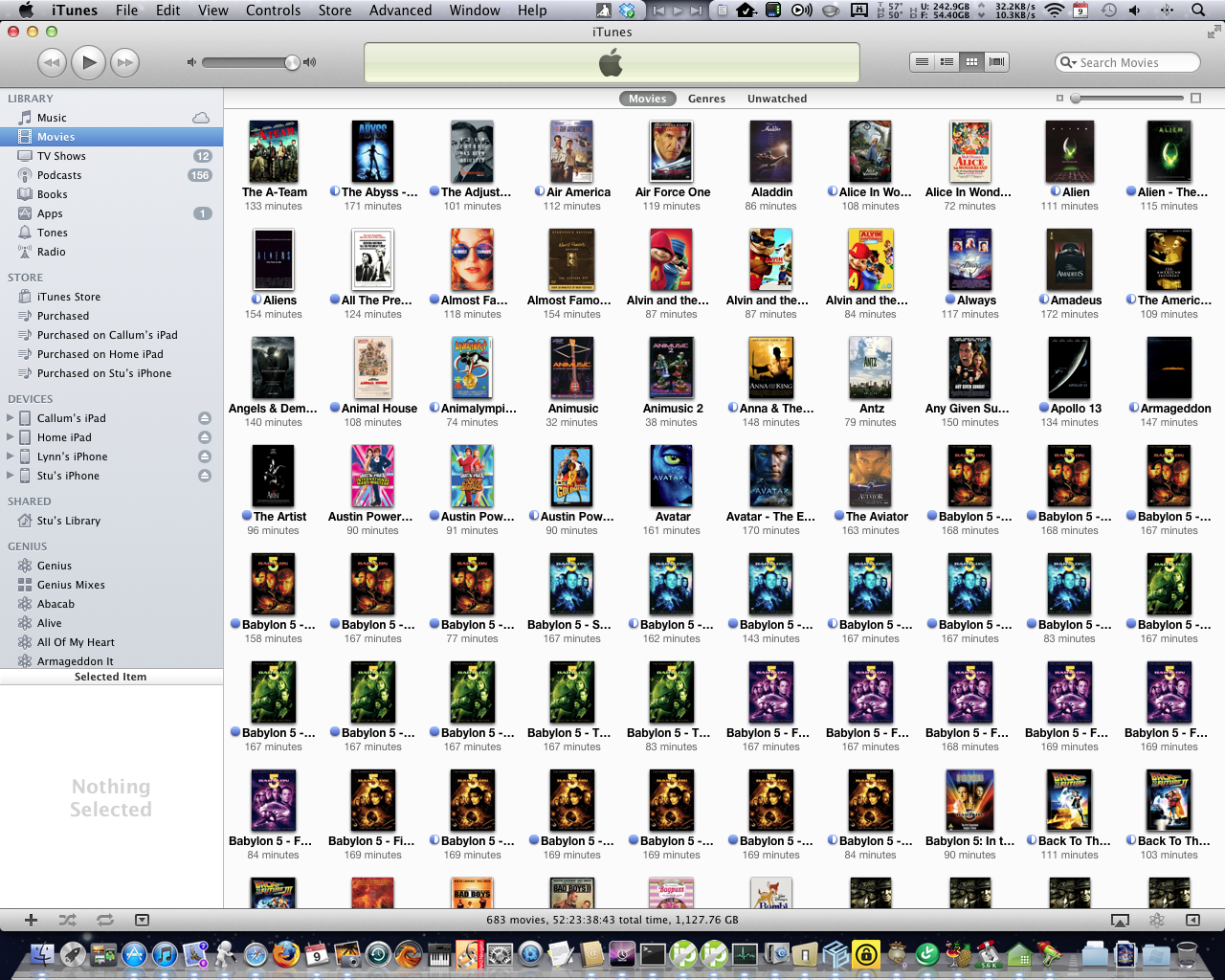Toggle the Genius sidebar arrow button
The width and height of the screenshot is (1225, 980).
coord(1192,920)
